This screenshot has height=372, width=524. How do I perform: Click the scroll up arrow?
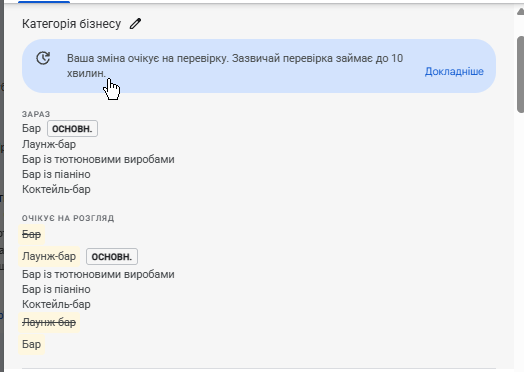click(520, 12)
